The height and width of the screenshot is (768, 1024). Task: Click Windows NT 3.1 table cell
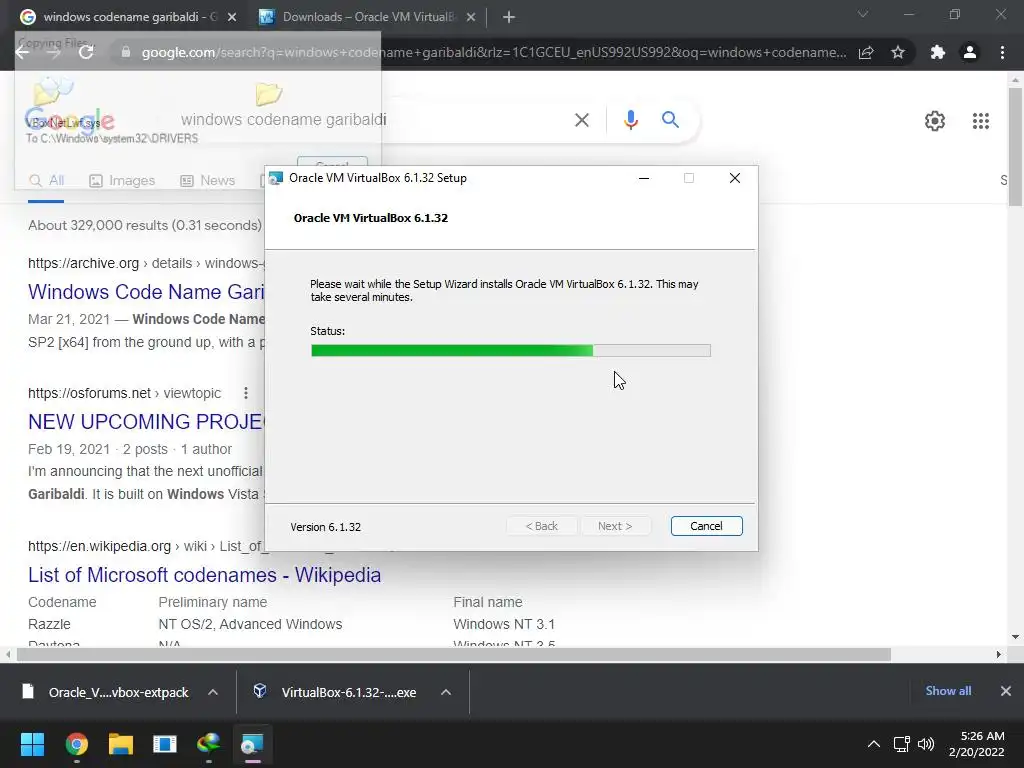tap(504, 624)
